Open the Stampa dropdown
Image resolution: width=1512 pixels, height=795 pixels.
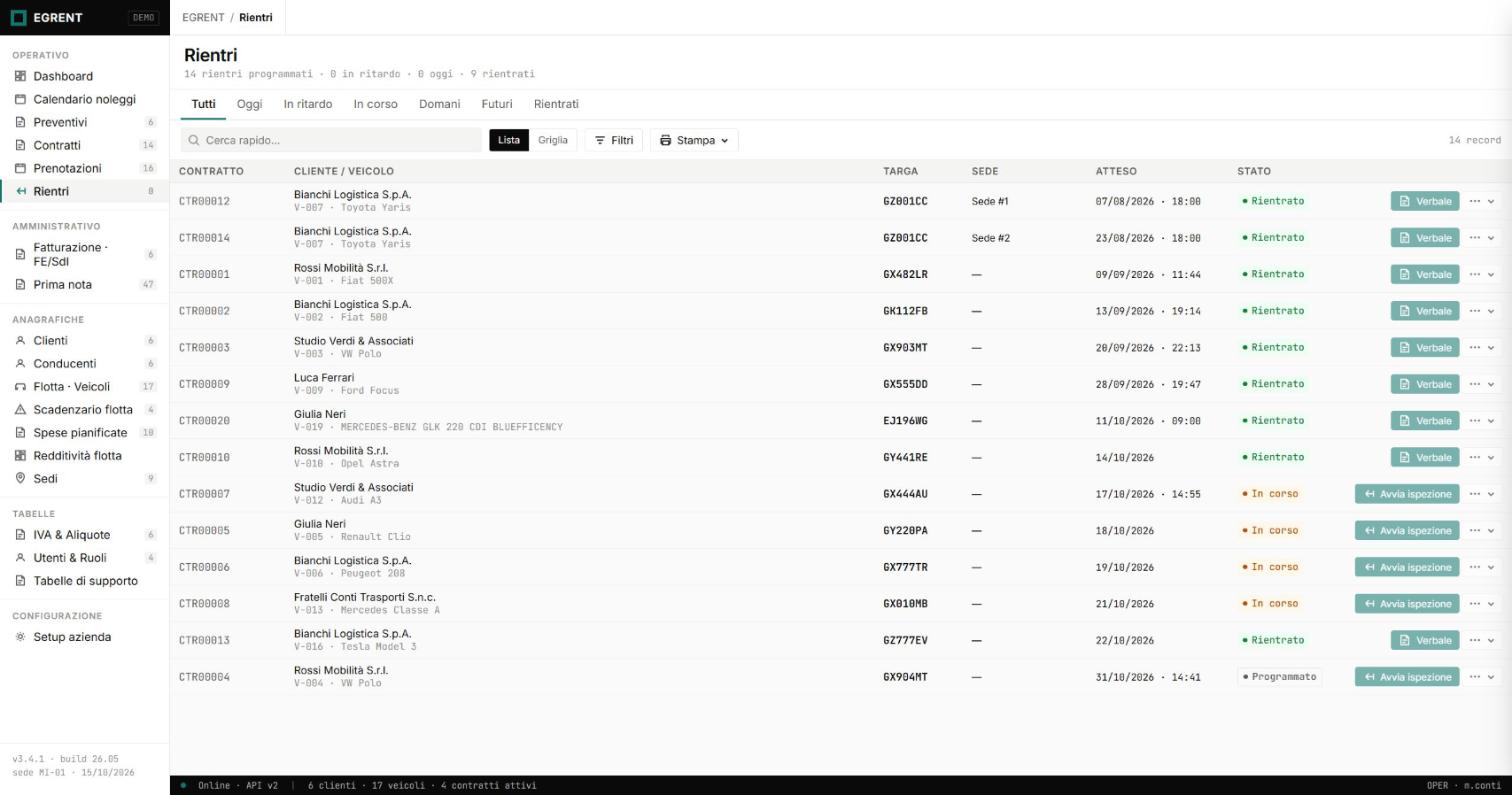694,140
